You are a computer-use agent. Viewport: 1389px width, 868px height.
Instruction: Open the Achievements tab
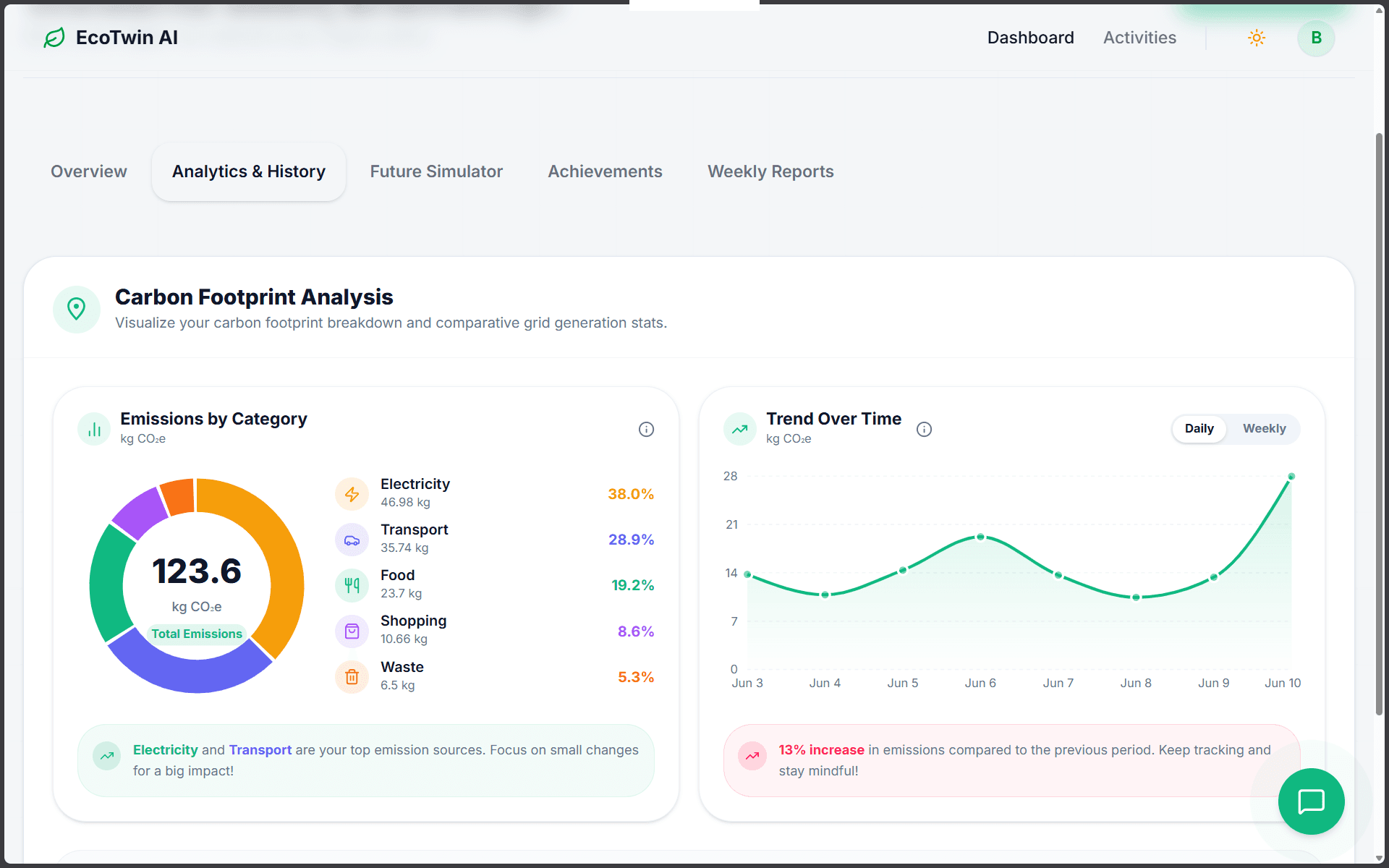click(x=605, y=171)
